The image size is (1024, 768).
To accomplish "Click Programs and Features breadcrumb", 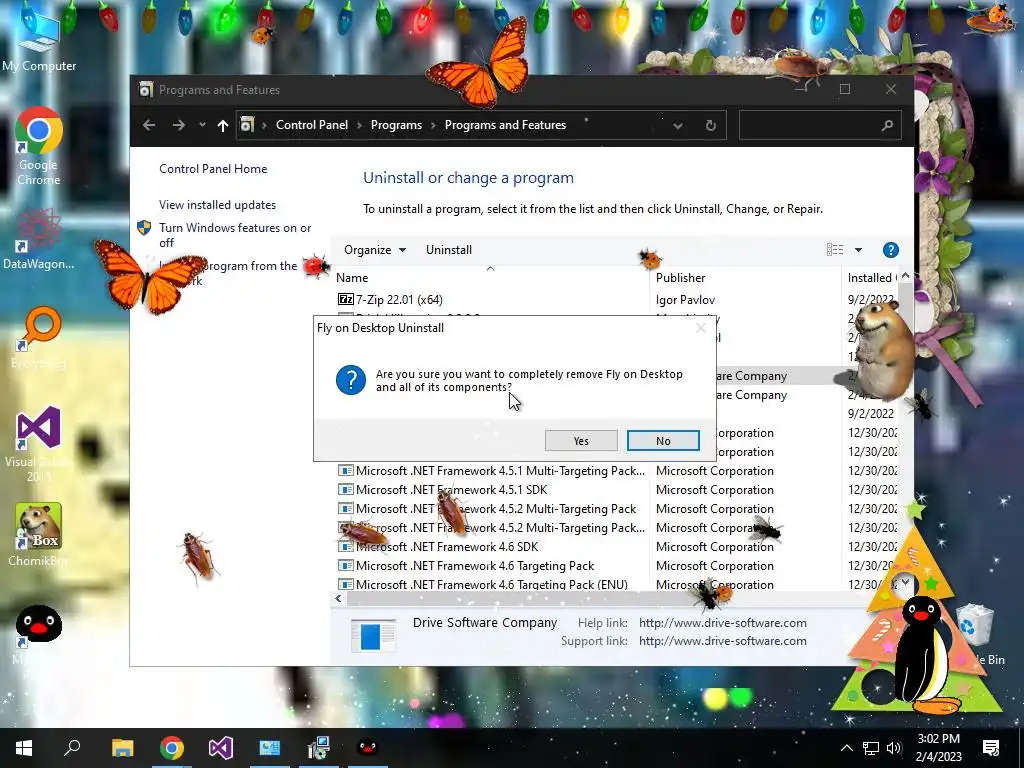I will coord(505,125).
